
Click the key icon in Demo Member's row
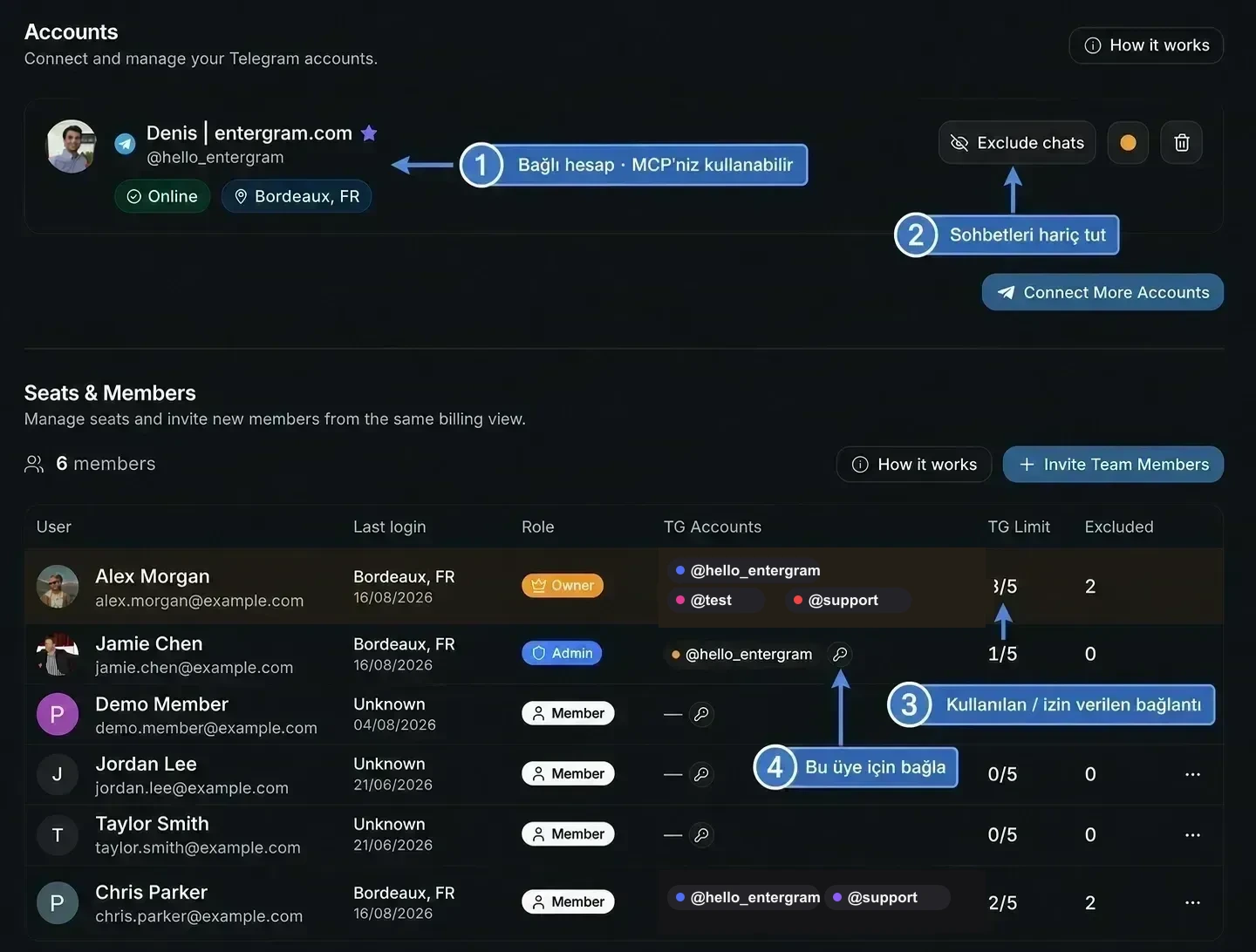701,714
